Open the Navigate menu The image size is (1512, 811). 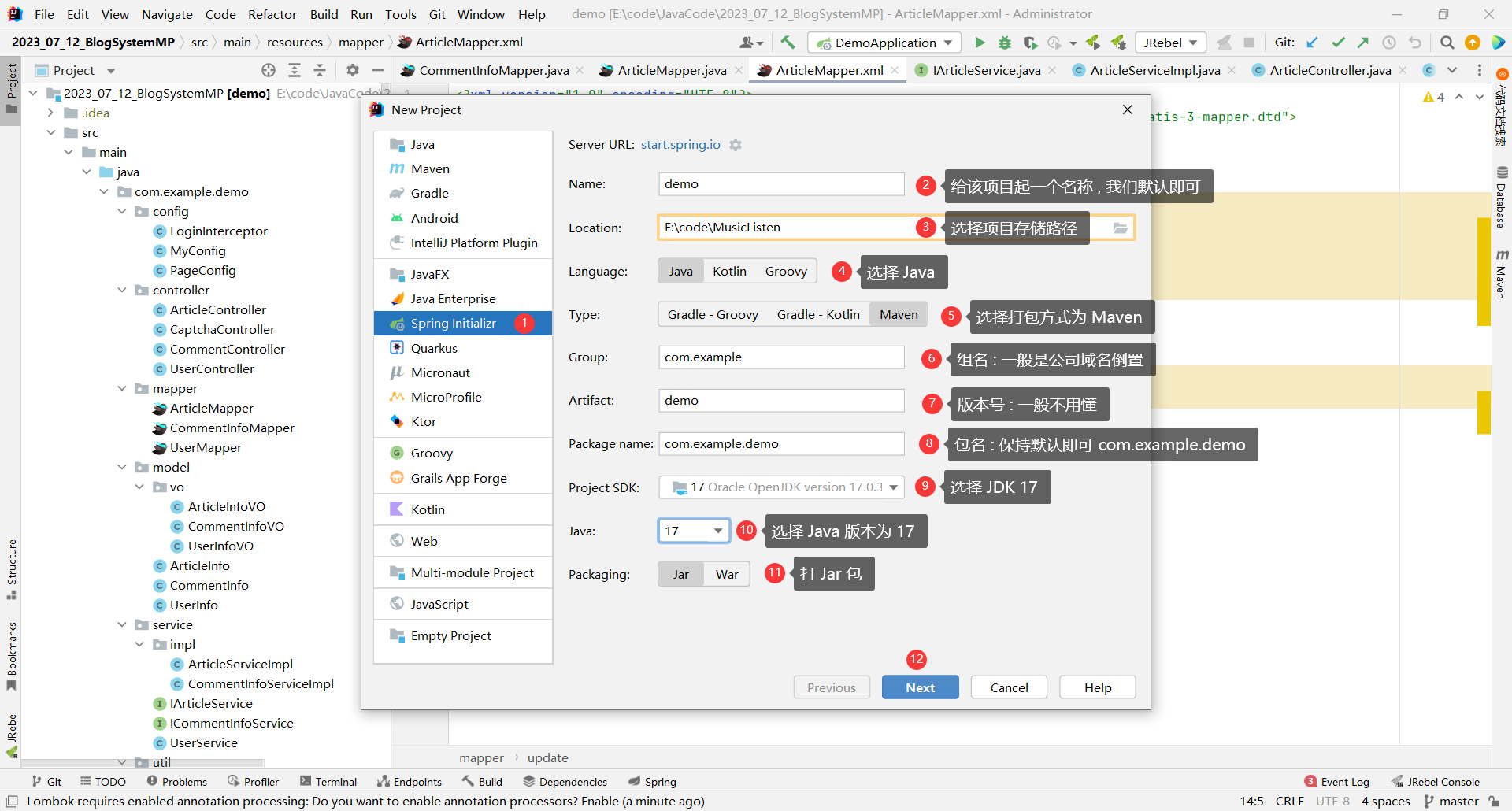point(167,14)
